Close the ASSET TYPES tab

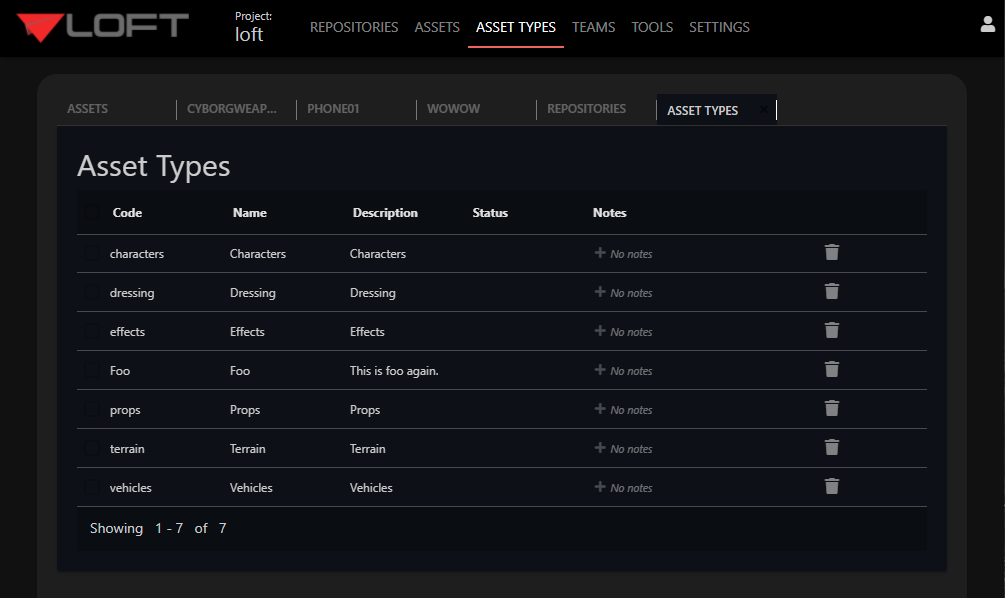pyautogui.click(x=763, y=107)
